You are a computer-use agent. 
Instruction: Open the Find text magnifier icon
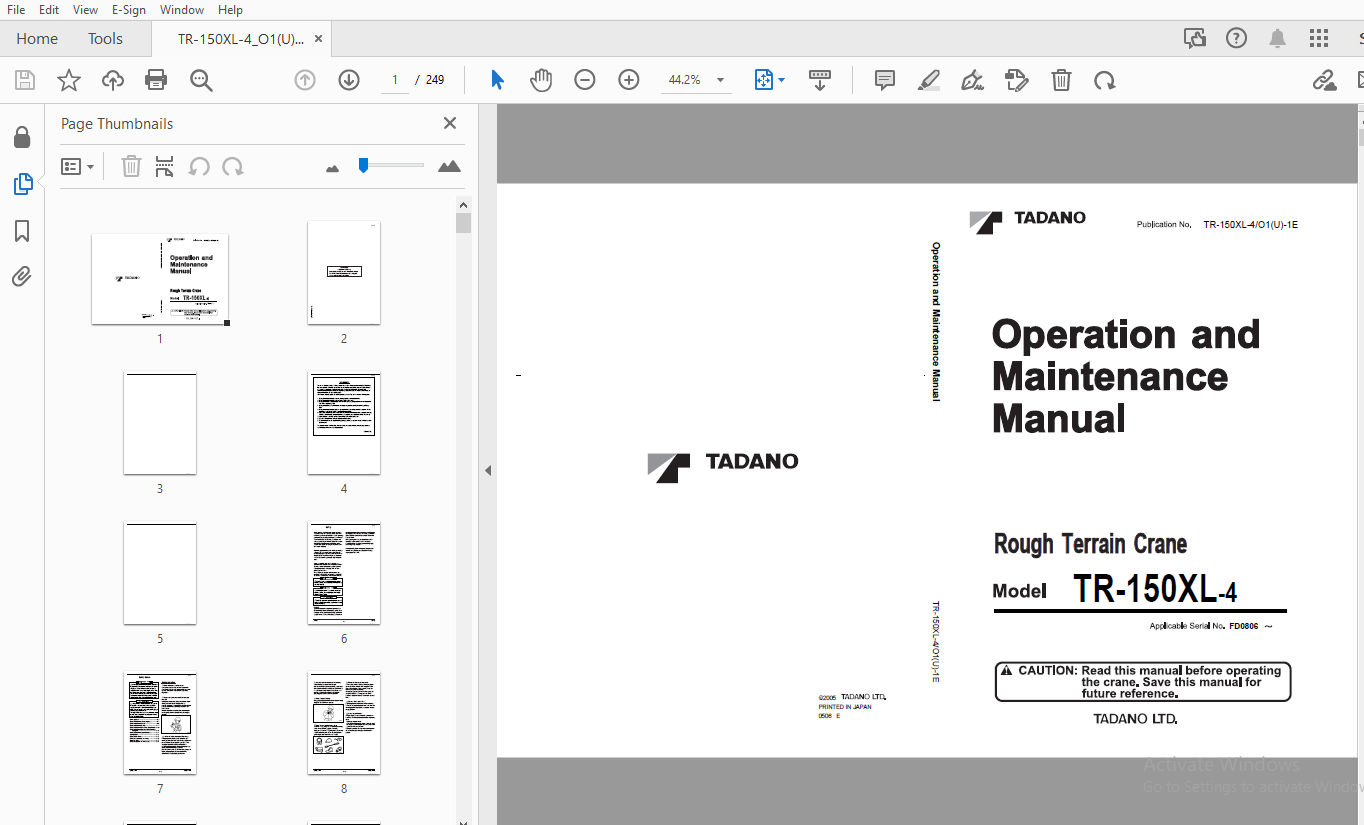[201, 80]
